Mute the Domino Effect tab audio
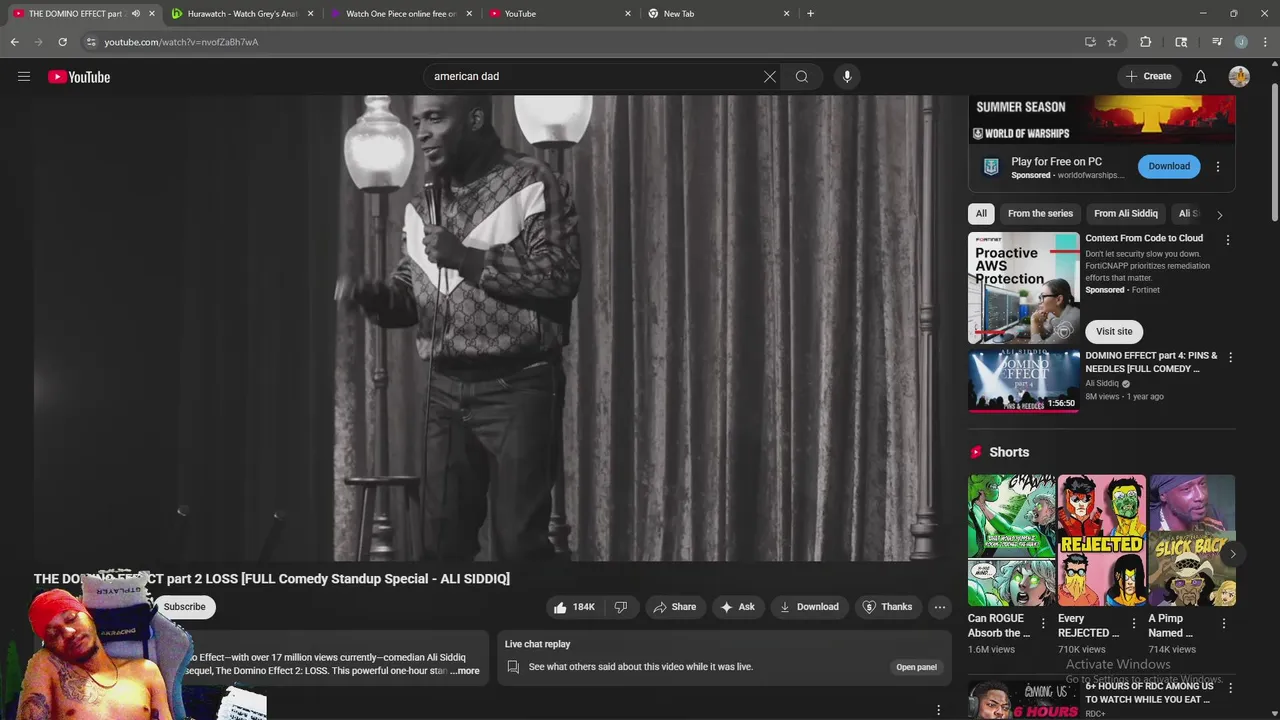 click(136, 14)
